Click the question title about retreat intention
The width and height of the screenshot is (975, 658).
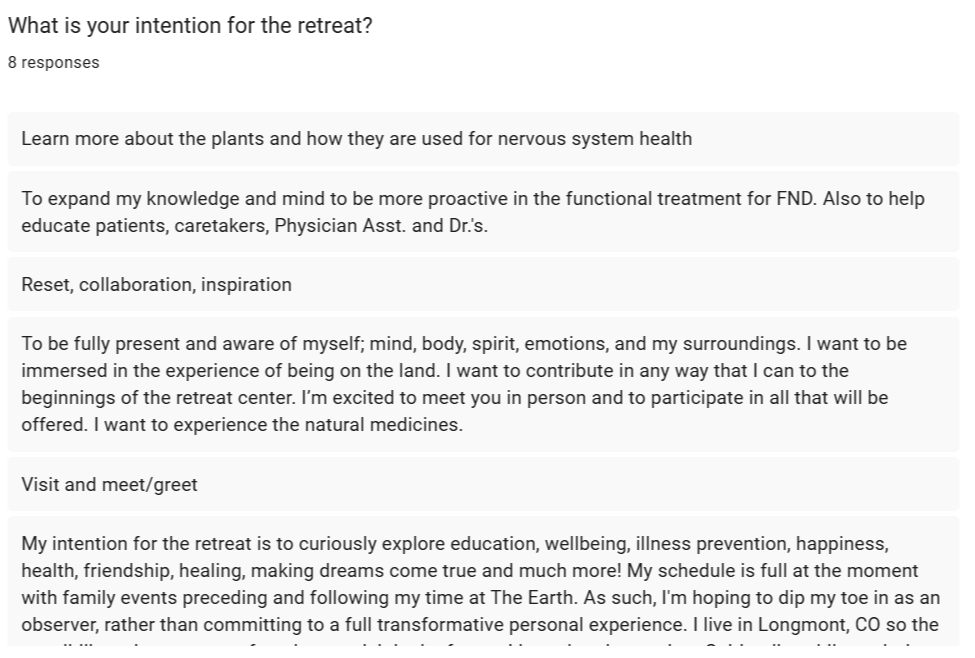[190, 26]
